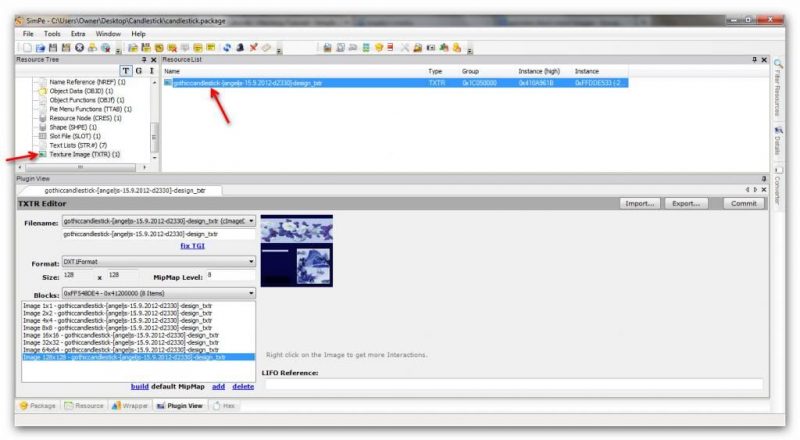The width and height of the screenshot is (800, 440).
Task: Close the Resource Tree panel
Action: (x=152, y=60)
